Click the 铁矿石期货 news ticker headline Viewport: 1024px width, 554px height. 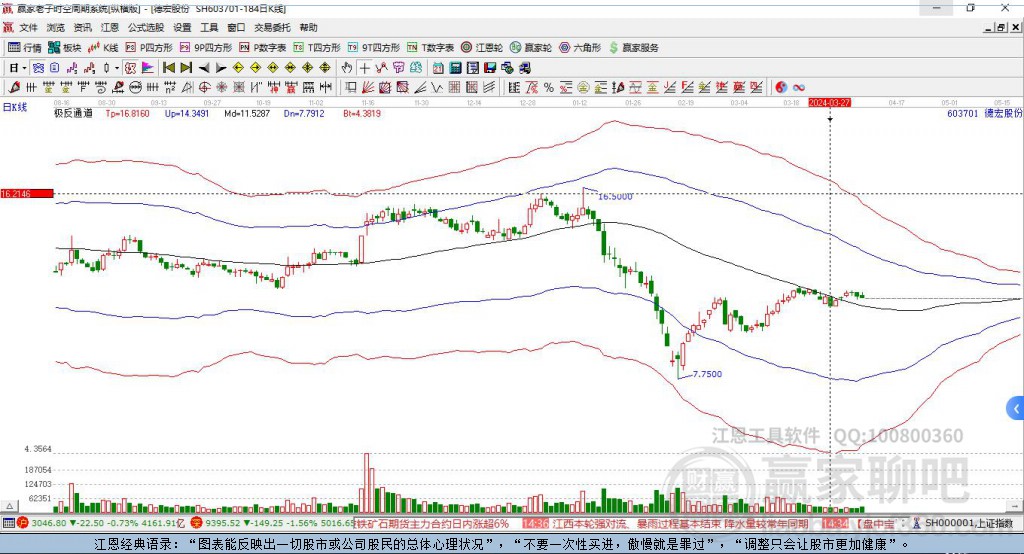click(433, 524)
